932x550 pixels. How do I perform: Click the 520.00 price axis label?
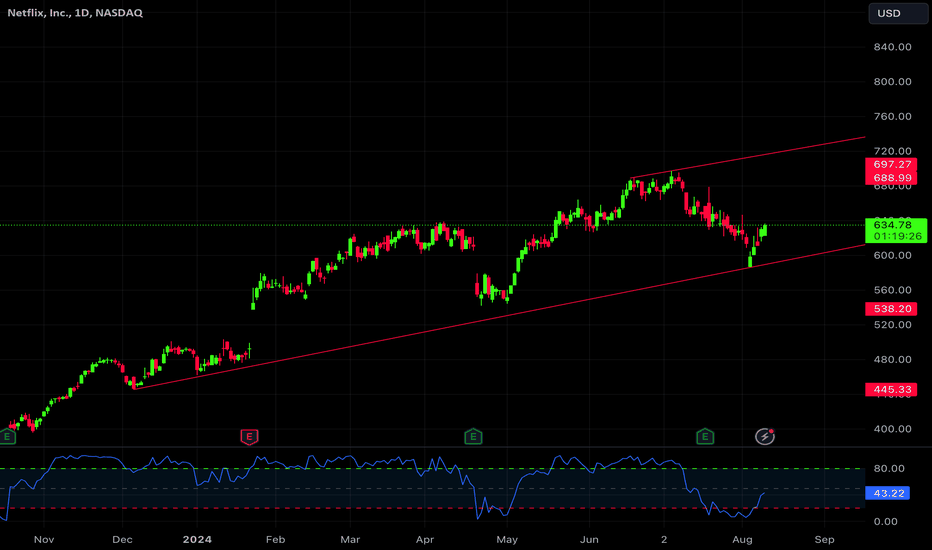(892, 325)
